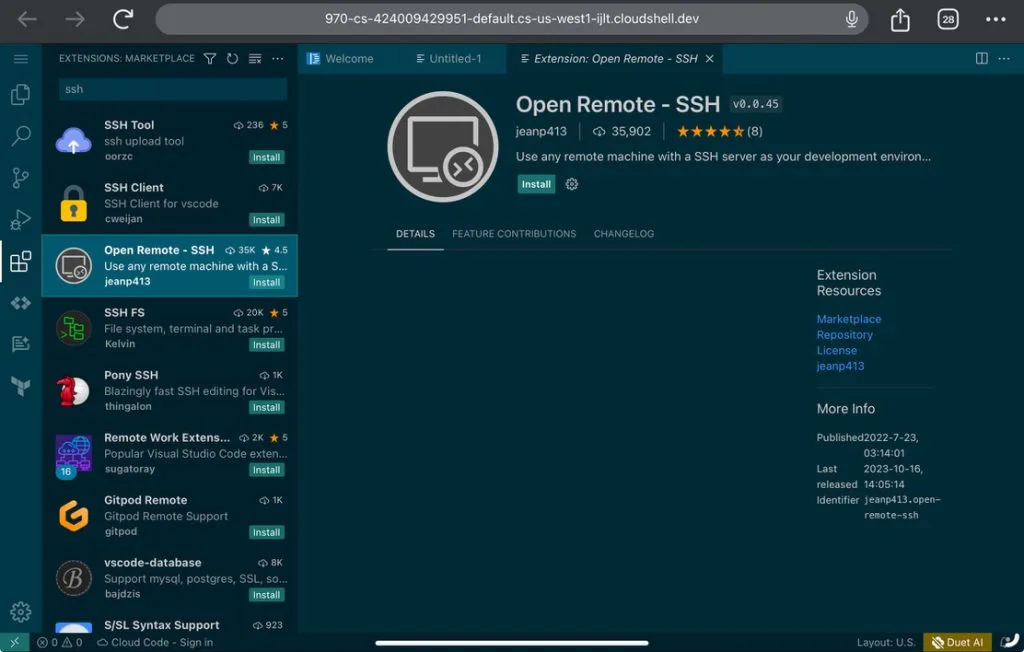1024x652 pixels.
Task: Open the hamburger application menu
Action: click(x=20, y=59)
